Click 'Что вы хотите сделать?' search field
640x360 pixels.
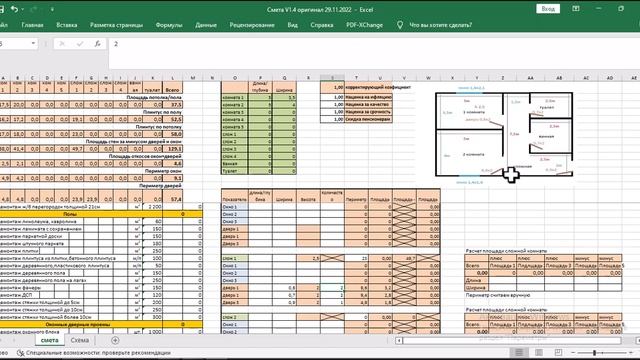[440, 25]
